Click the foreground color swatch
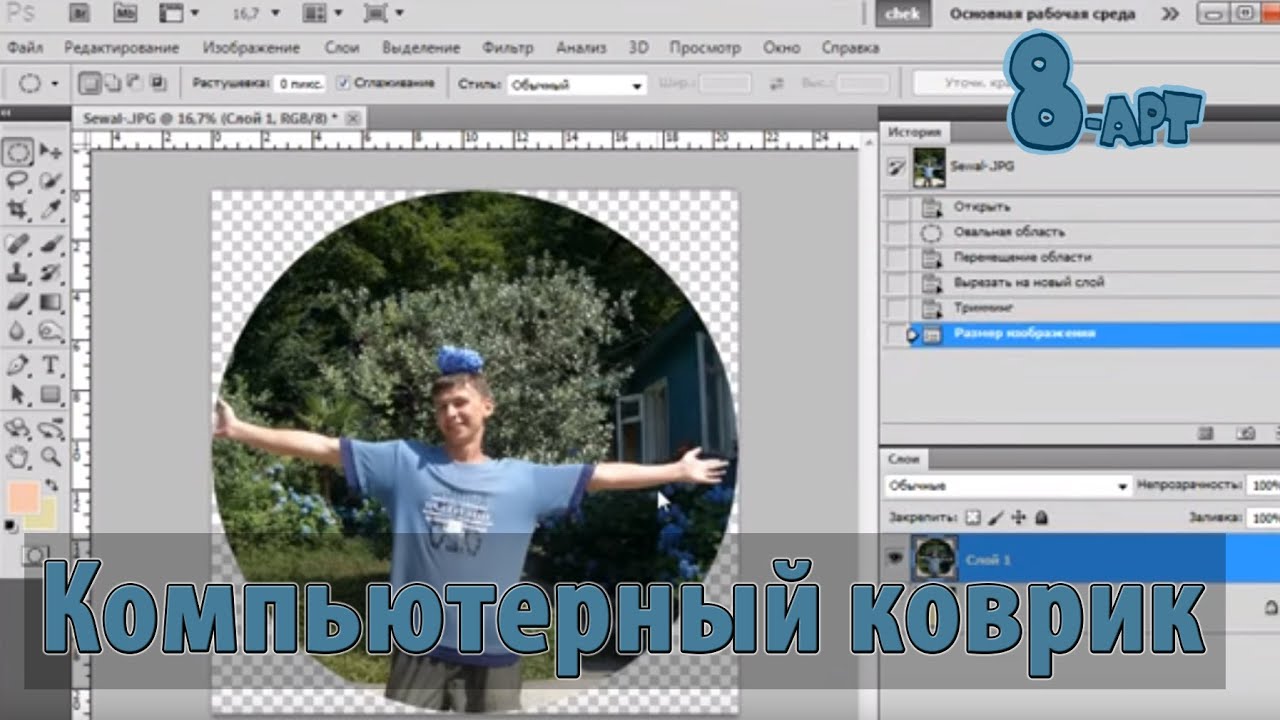The image size is (1280, 720). pyautogui.click(x=23, y=496)
